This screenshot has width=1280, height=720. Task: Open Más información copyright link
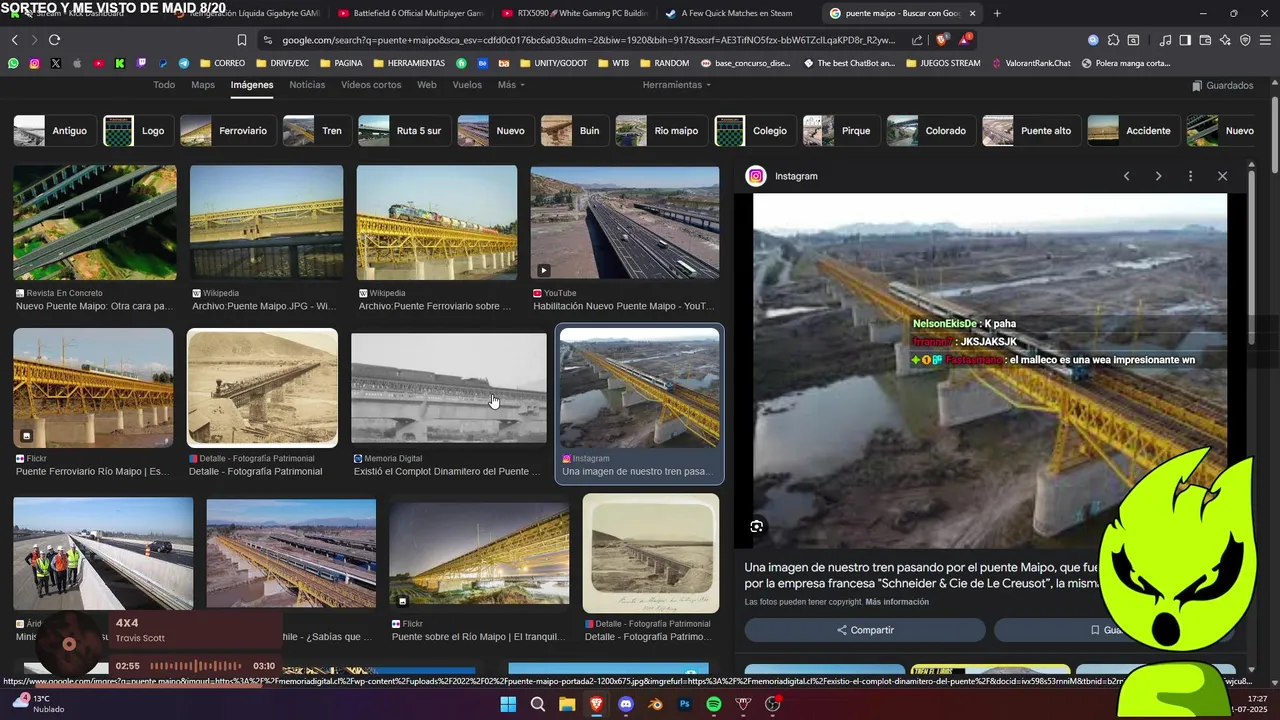(897, 602)
